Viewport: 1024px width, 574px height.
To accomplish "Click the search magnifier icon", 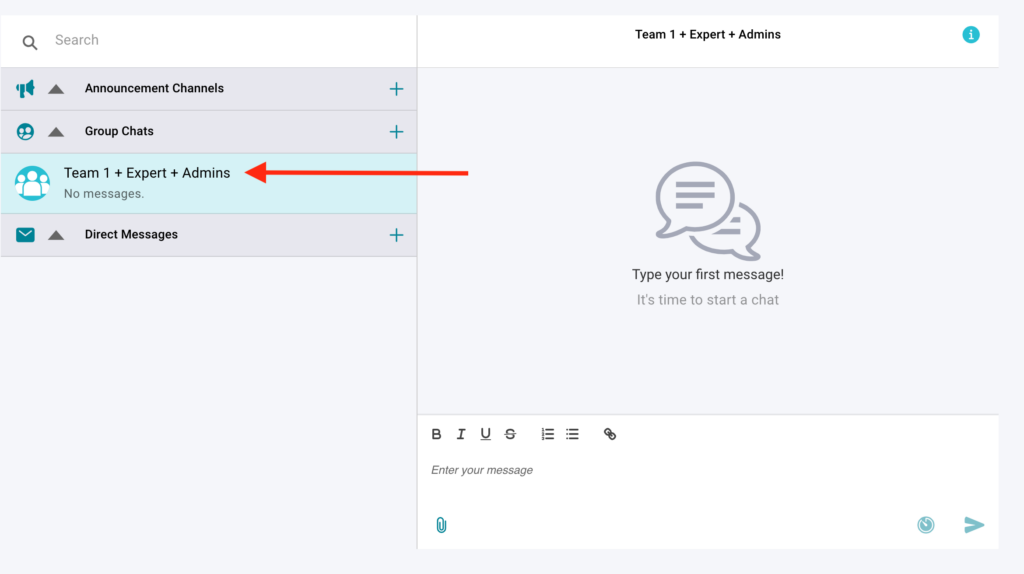I will [x=30, y=42].
